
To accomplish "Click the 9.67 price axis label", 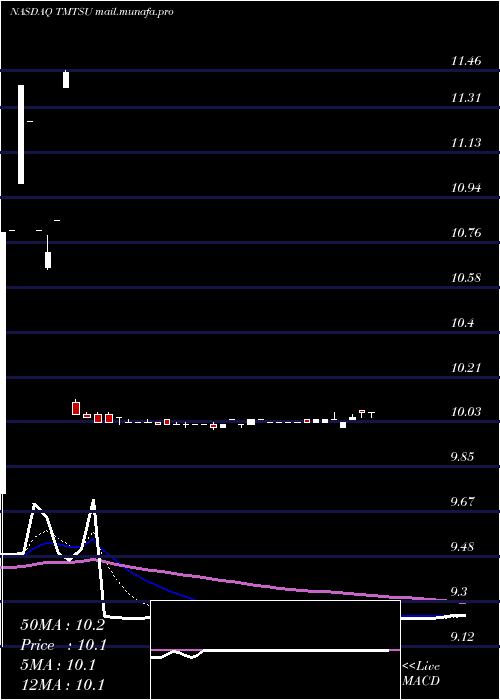I will pyautogui.click(x=464, y=501).
